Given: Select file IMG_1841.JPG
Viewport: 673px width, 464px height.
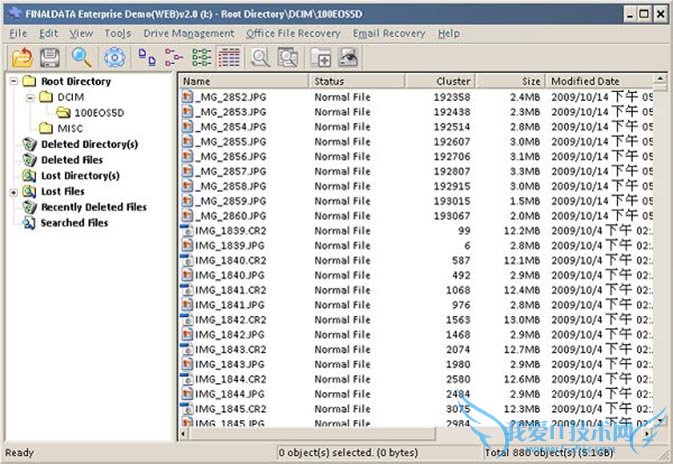Looking at the screenshot, I should [x=230, y=305].
